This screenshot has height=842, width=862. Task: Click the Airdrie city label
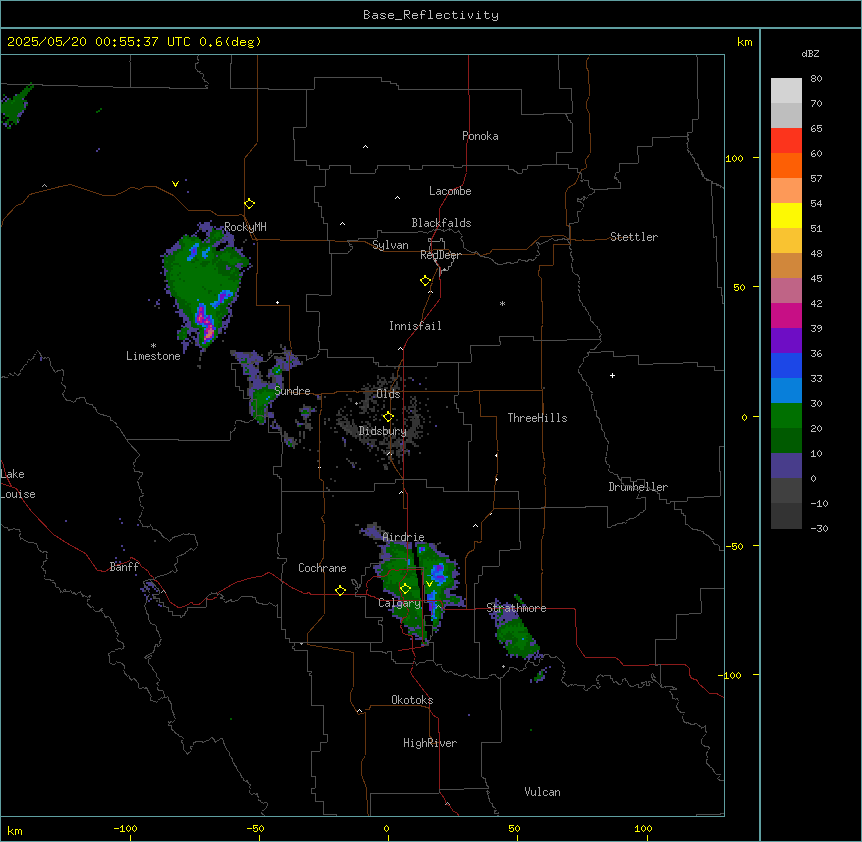(404, 537)
